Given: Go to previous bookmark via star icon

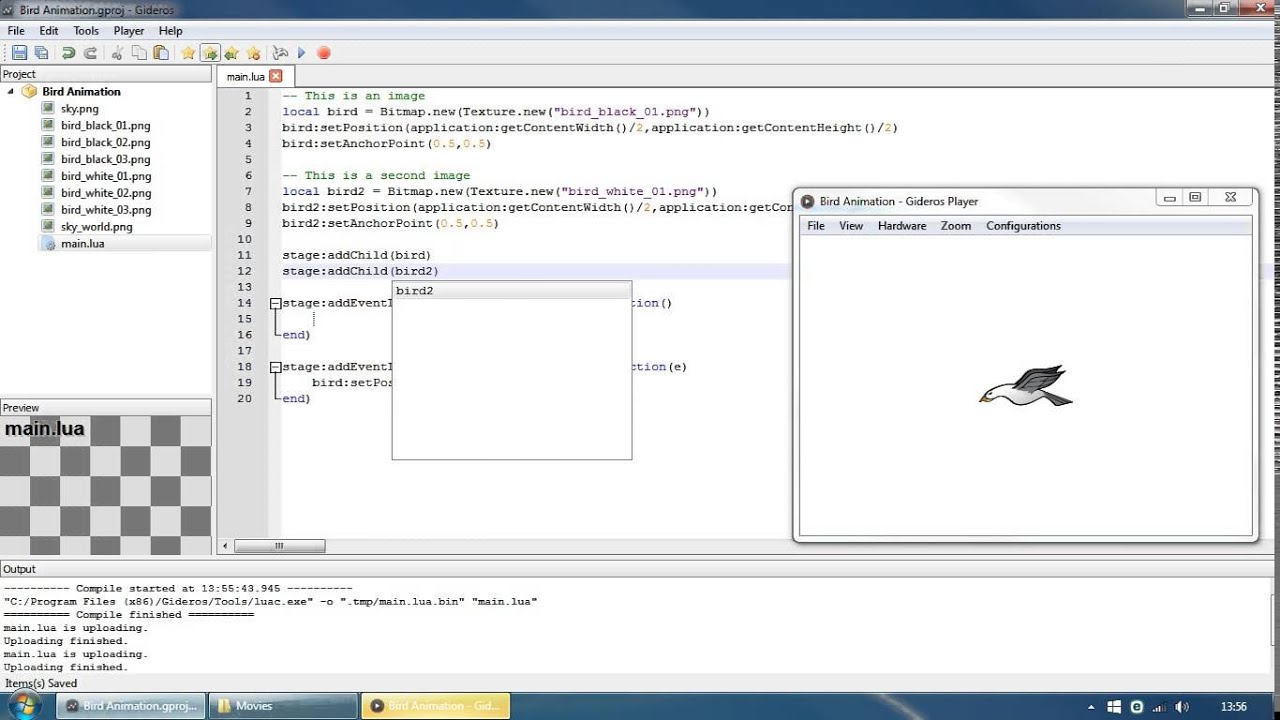Looking at the screenshot, I should pos(232,53).
